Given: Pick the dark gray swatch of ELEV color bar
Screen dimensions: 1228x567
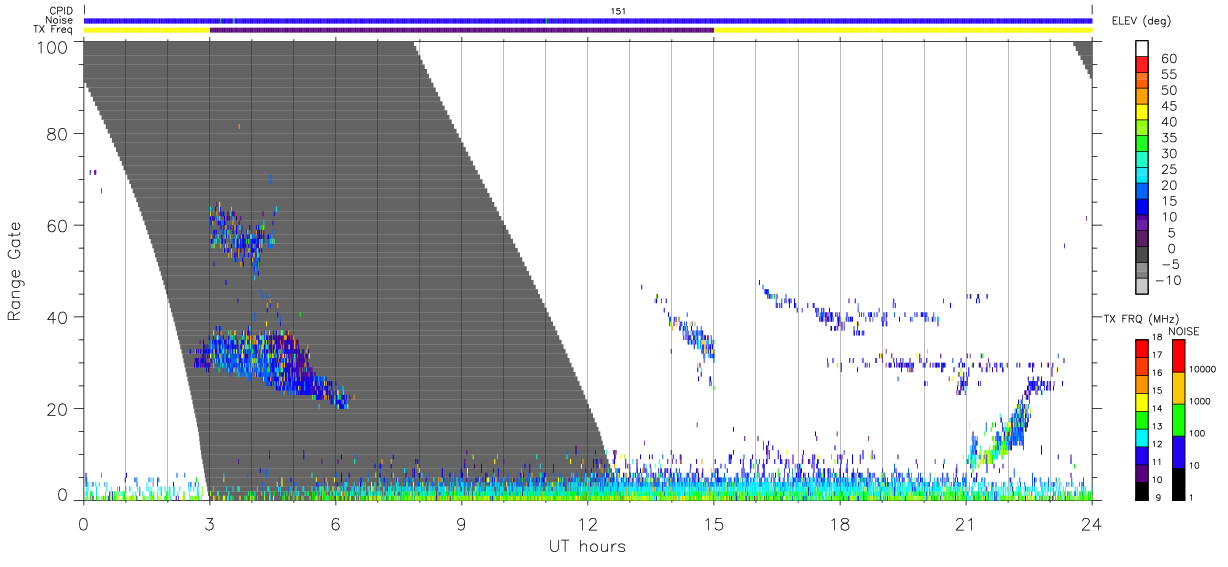Looking at the screenshot, I should (1142, 255).
